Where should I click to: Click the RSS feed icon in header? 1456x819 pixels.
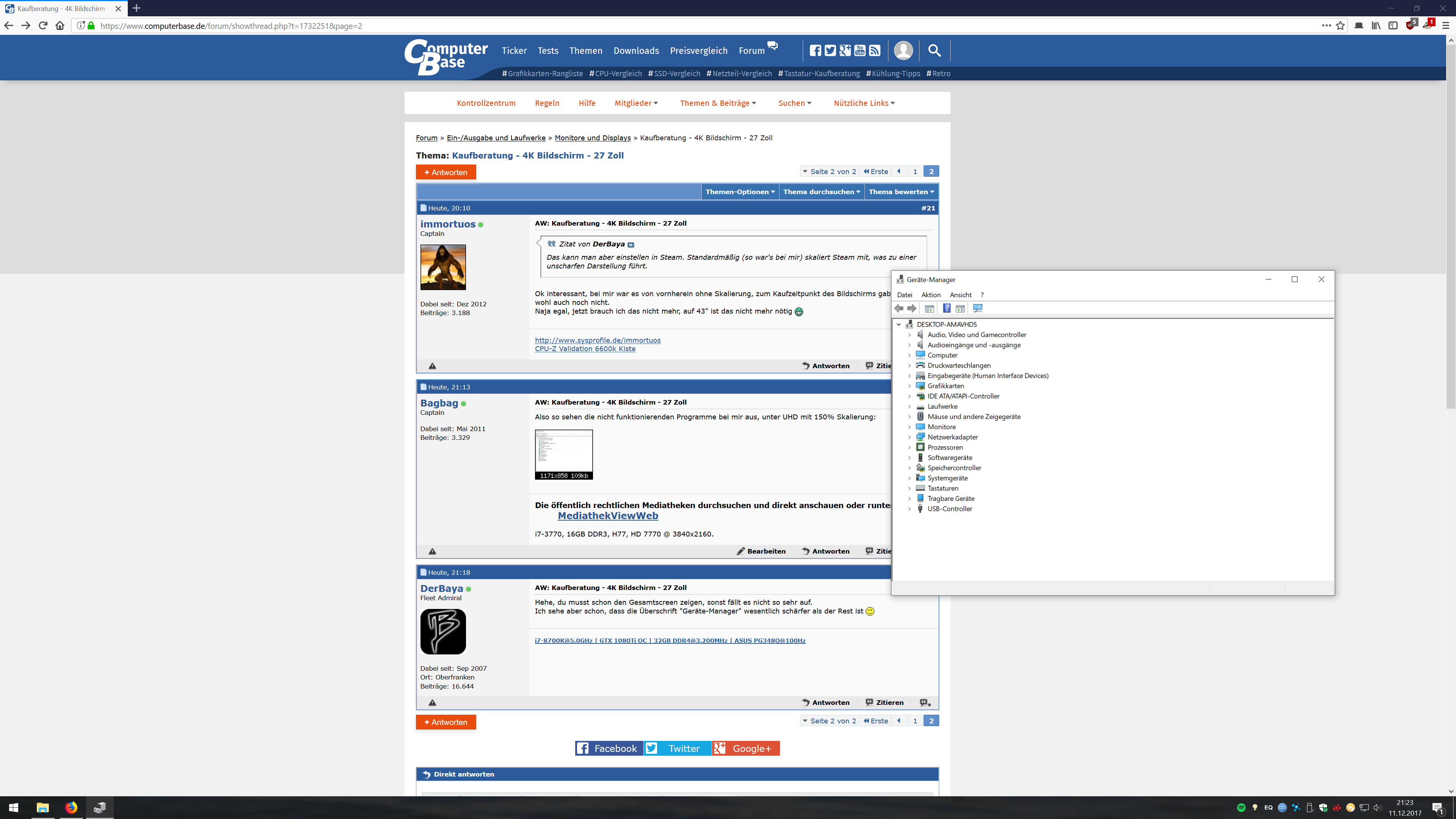click(874, 51)
